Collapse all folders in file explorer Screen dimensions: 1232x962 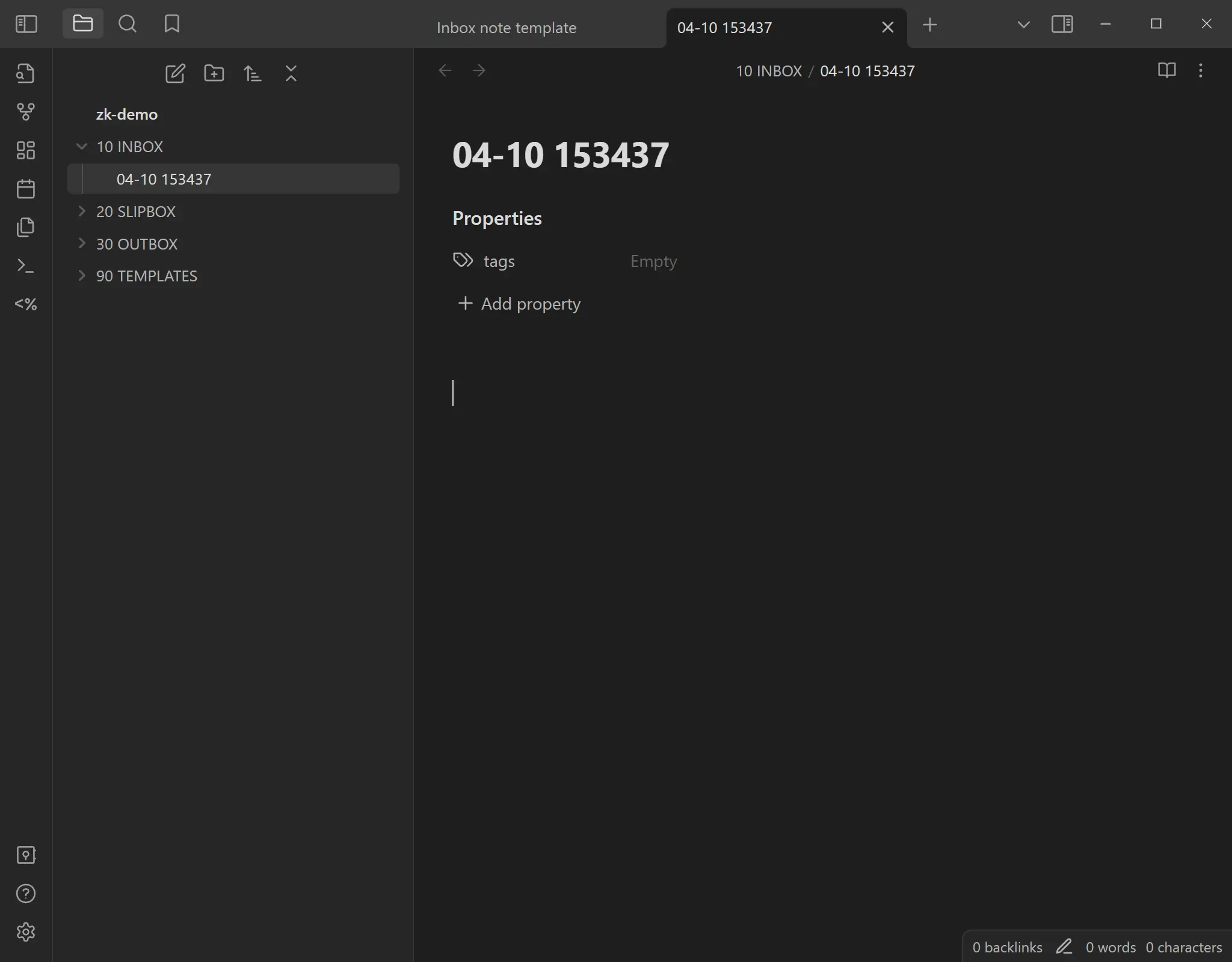(291, 73)
